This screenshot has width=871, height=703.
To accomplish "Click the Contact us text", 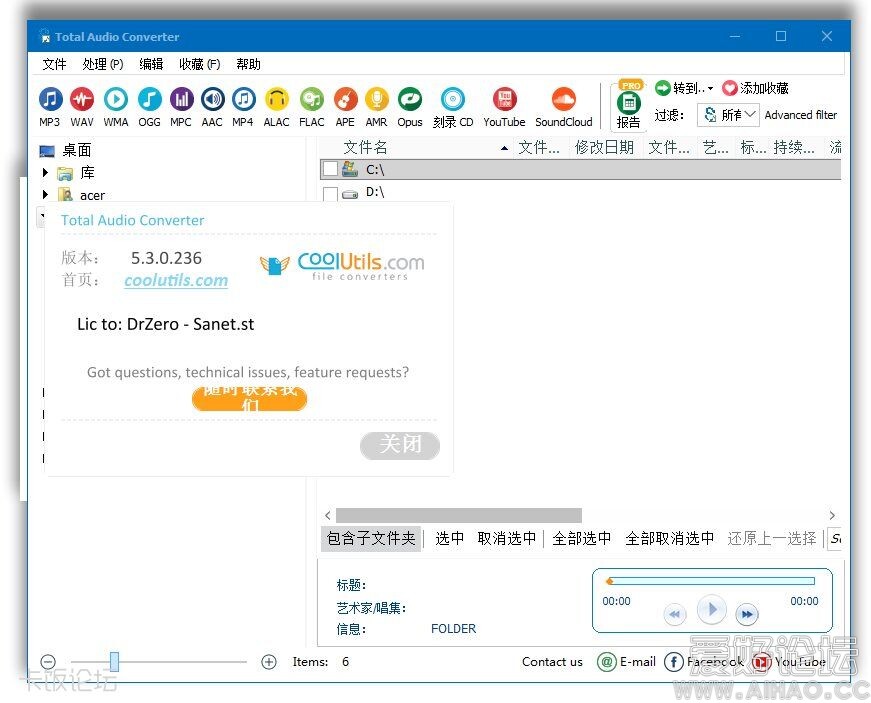I will click(552, 661).
